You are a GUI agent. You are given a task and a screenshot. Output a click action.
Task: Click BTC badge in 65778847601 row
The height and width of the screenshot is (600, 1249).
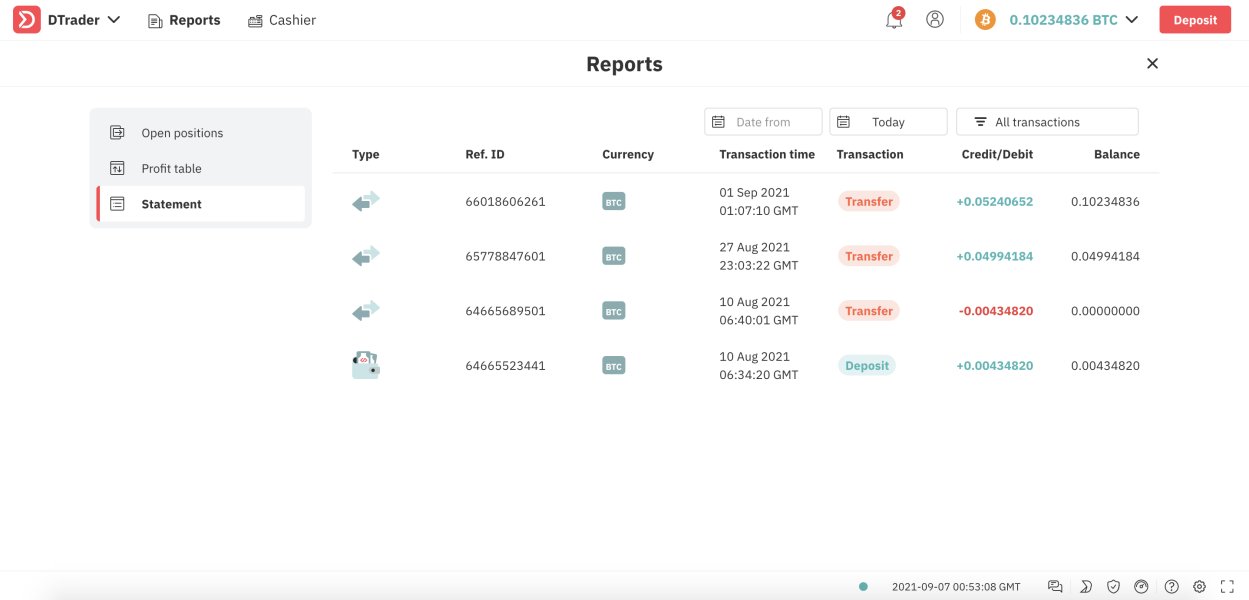613,257
